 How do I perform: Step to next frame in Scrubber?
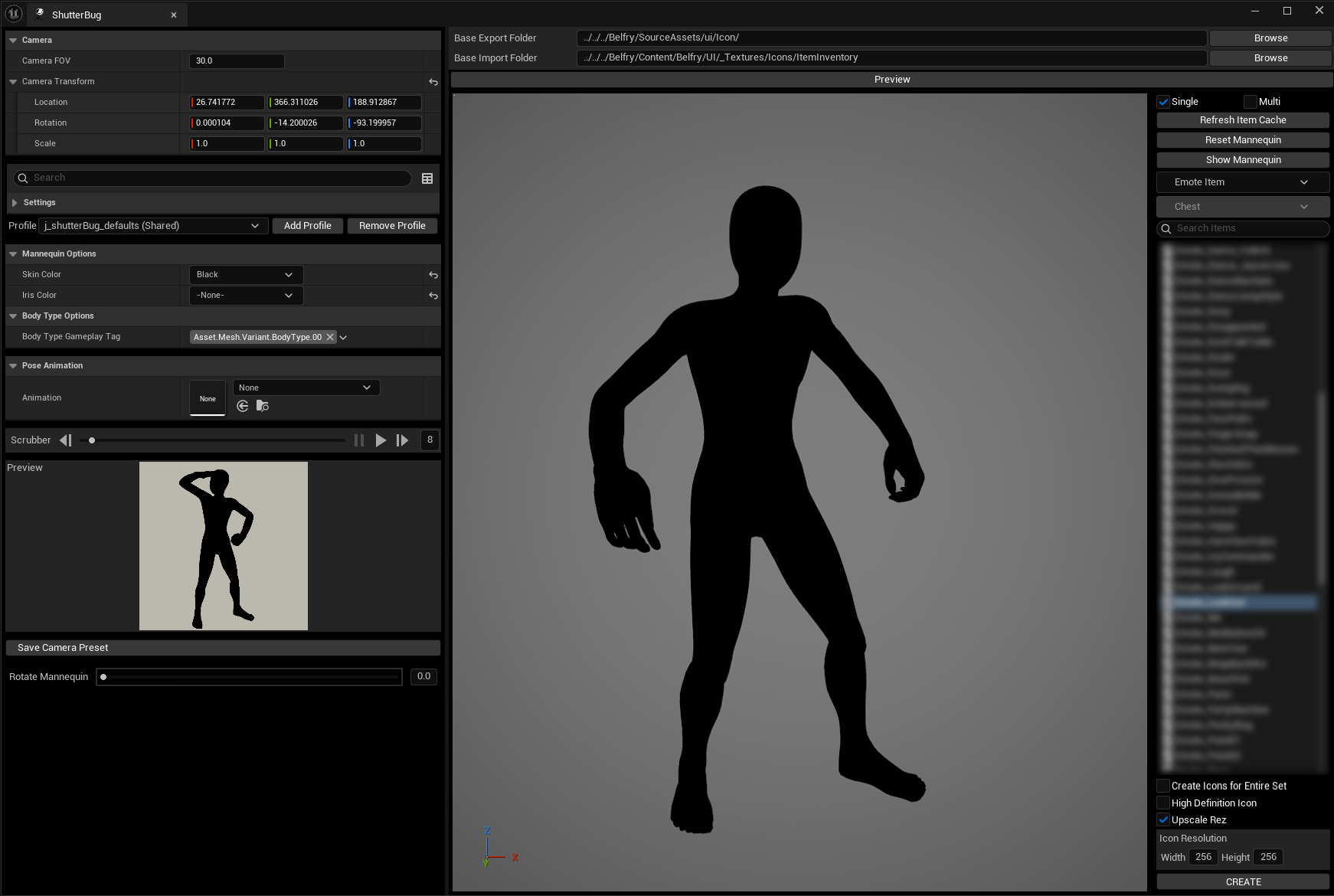pyautogui.click(x=402, y=440)
